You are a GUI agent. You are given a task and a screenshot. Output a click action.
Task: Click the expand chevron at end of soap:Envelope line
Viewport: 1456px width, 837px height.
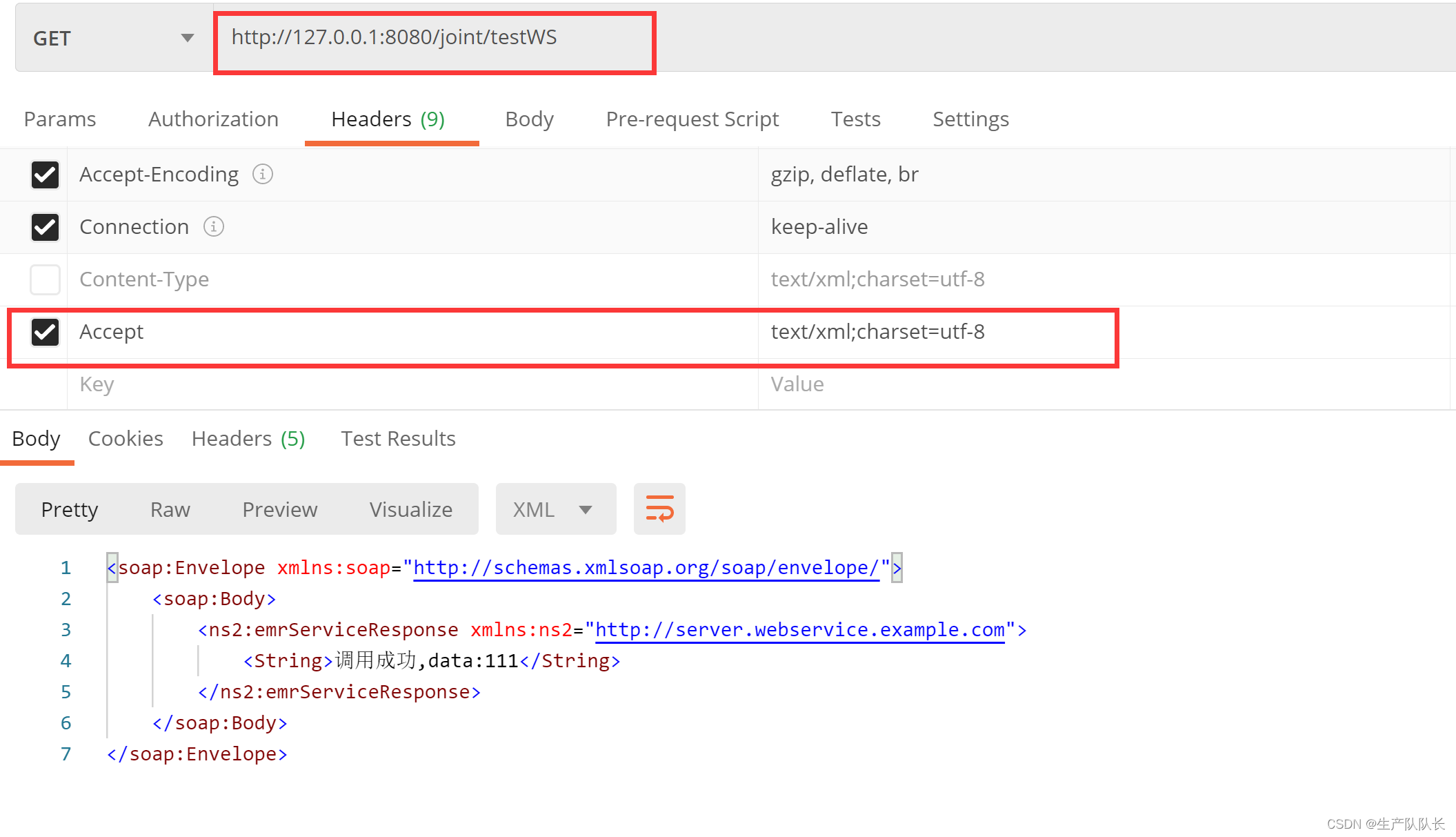tap(897, 567)
